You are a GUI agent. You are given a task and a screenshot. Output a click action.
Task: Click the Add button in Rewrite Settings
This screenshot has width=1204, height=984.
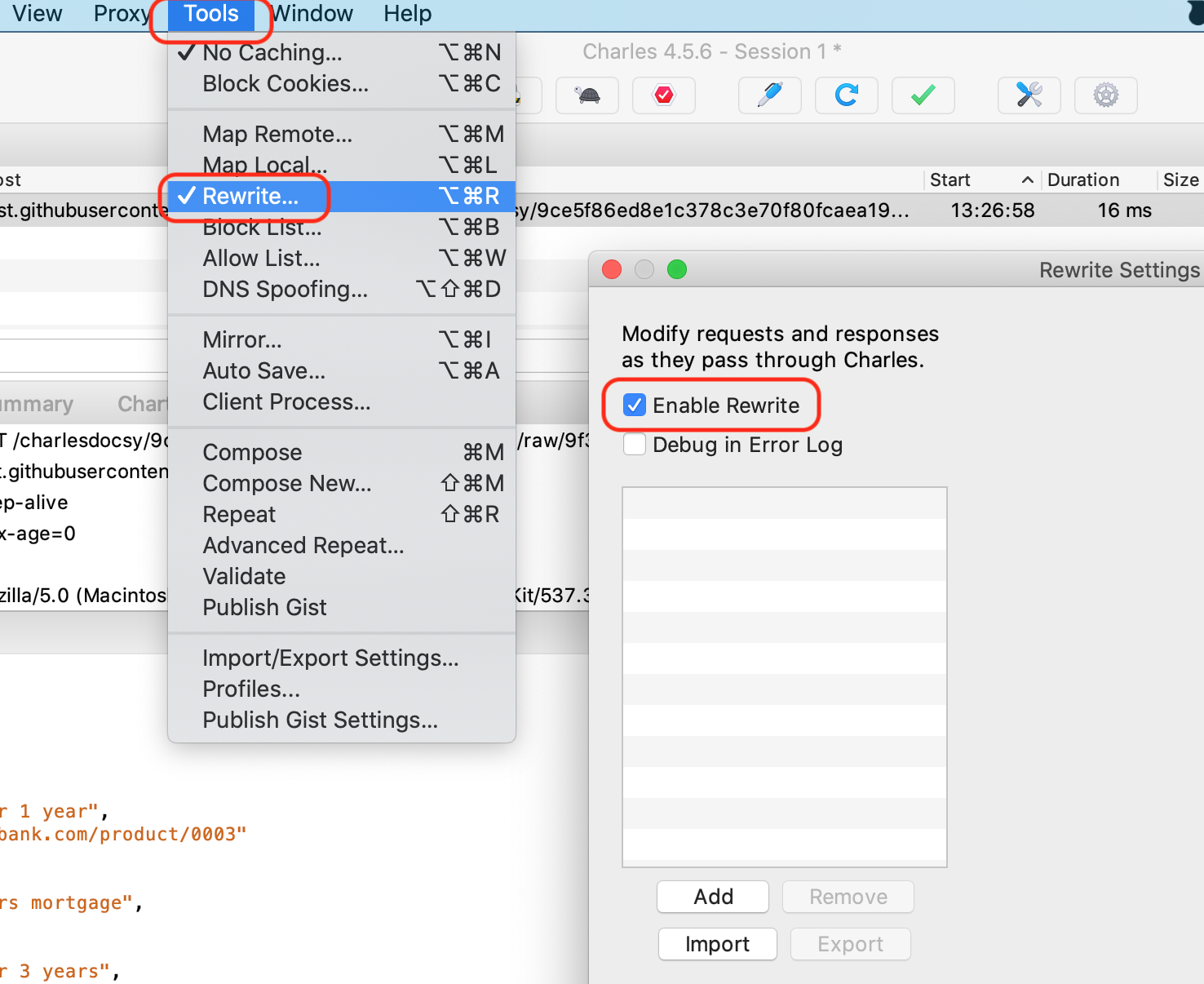(x=712, y=896)
